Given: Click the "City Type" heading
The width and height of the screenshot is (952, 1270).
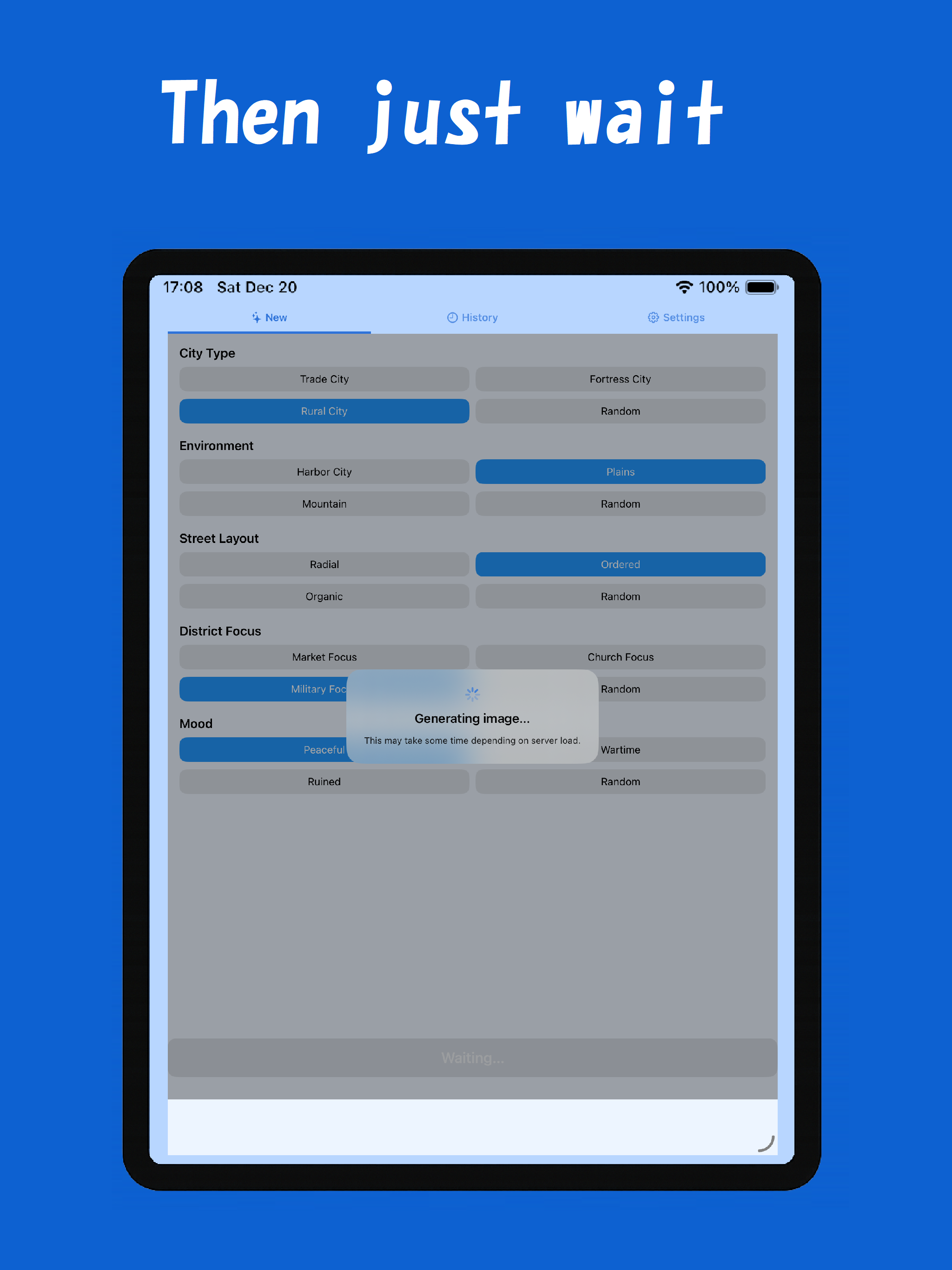Looking at the screenshot, I should pyautogui.click(x=207, y=353).
